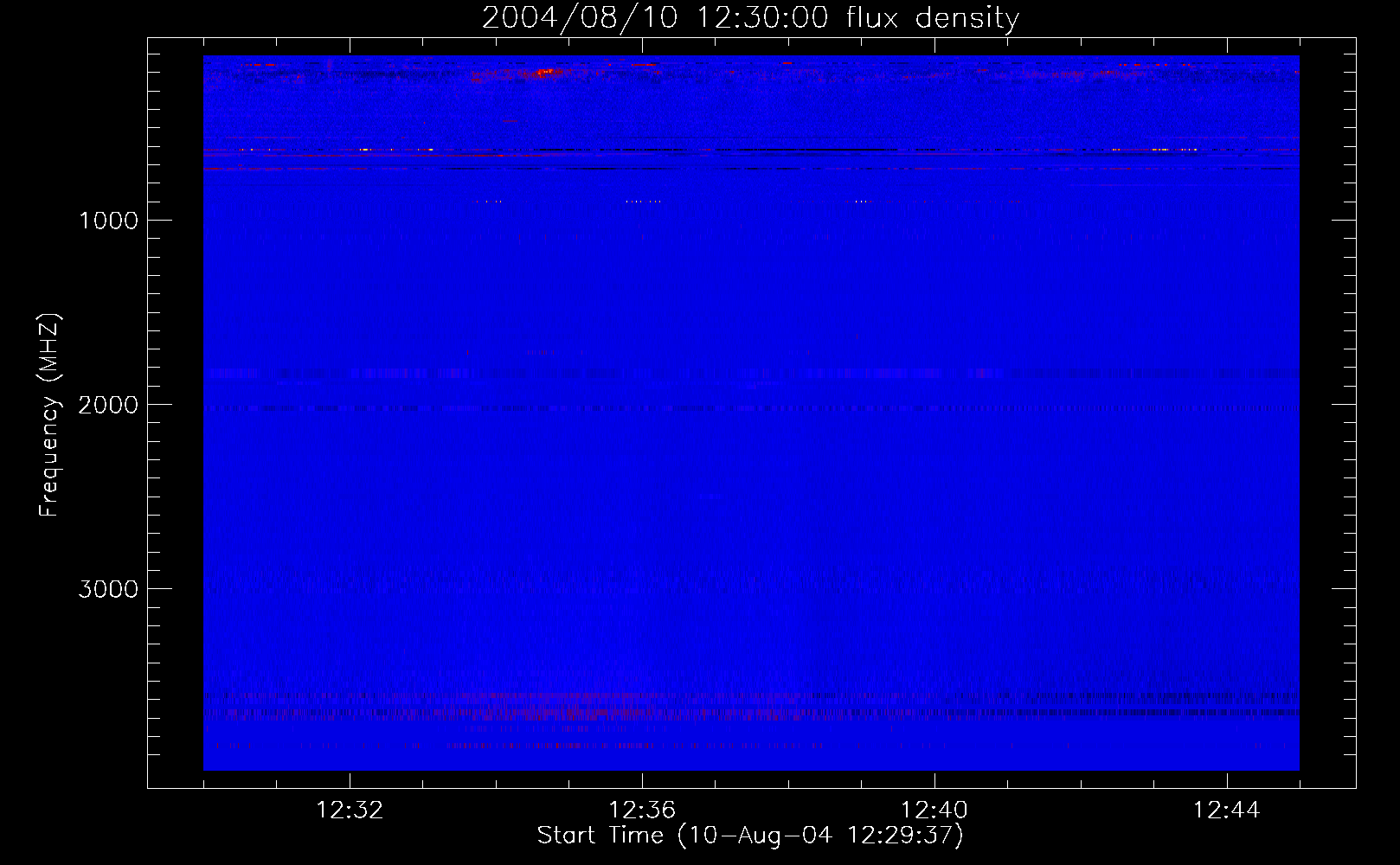The image size is (1400, 865).
Task: Click the 12:36 time tick label
Action: pos(642,811)
